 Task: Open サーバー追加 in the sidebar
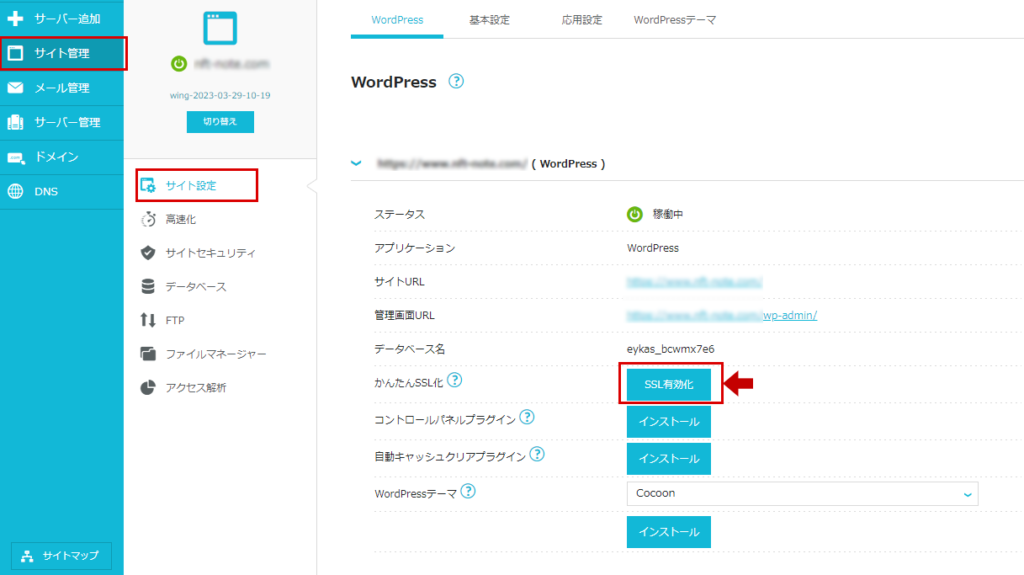61,18
